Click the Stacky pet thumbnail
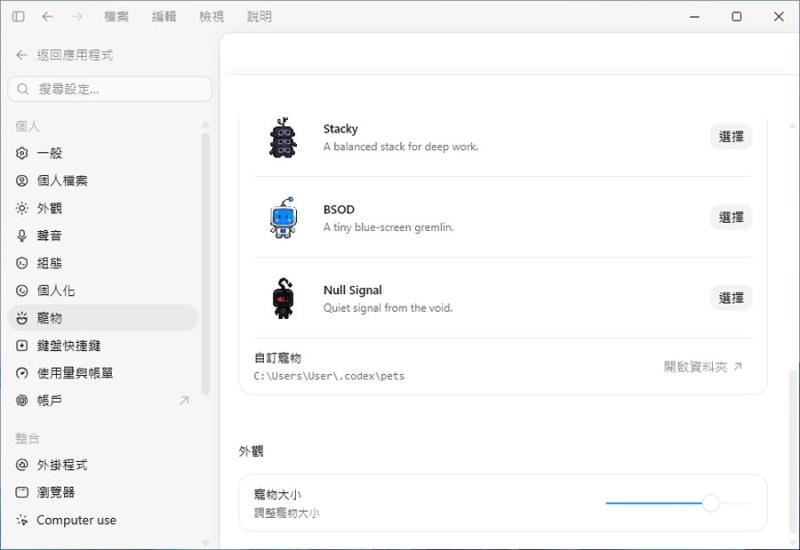Screen dimensions: 800x550 tap(283, 138)
